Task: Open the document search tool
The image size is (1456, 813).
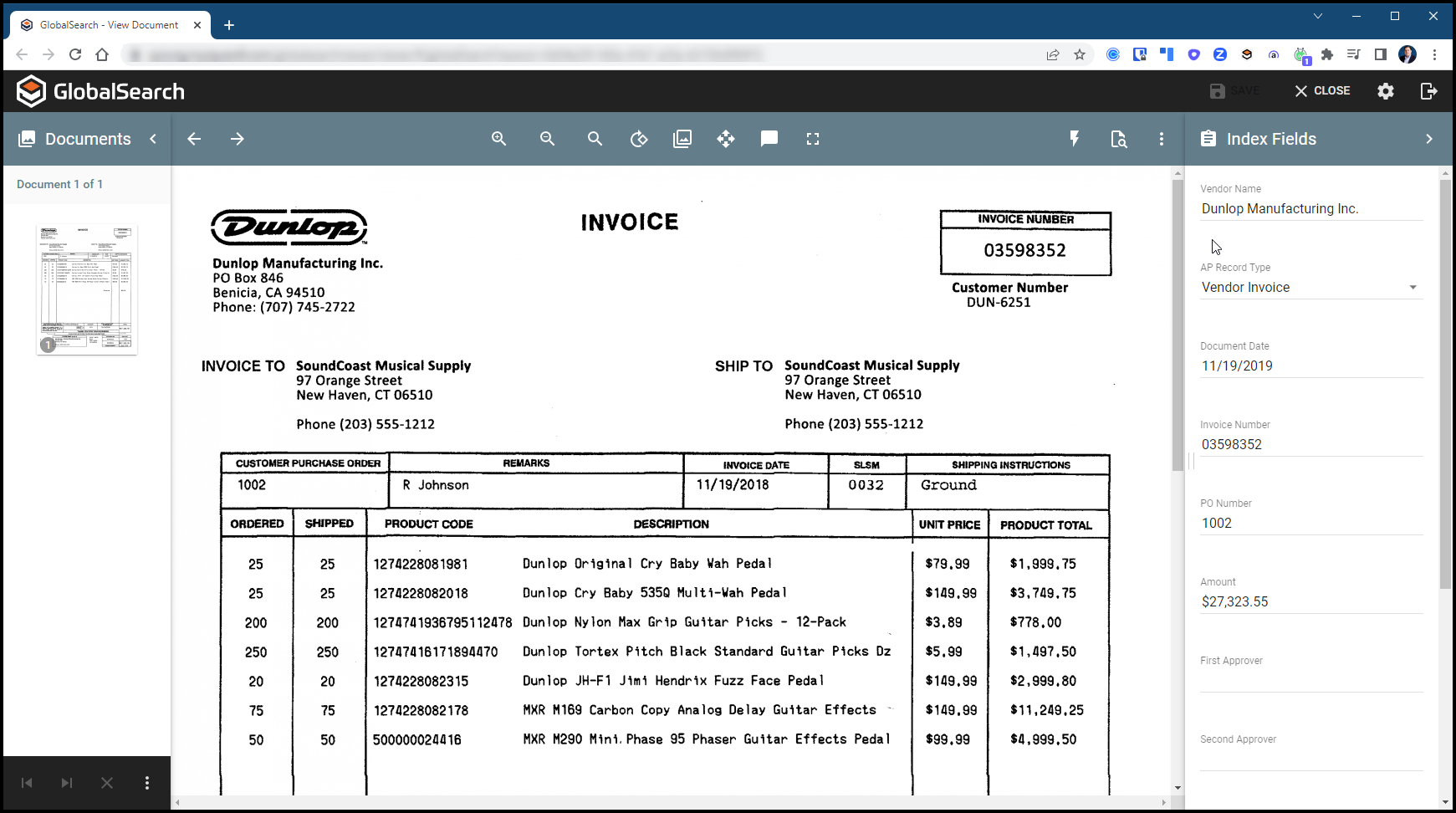Action: (x=595, y=139)
